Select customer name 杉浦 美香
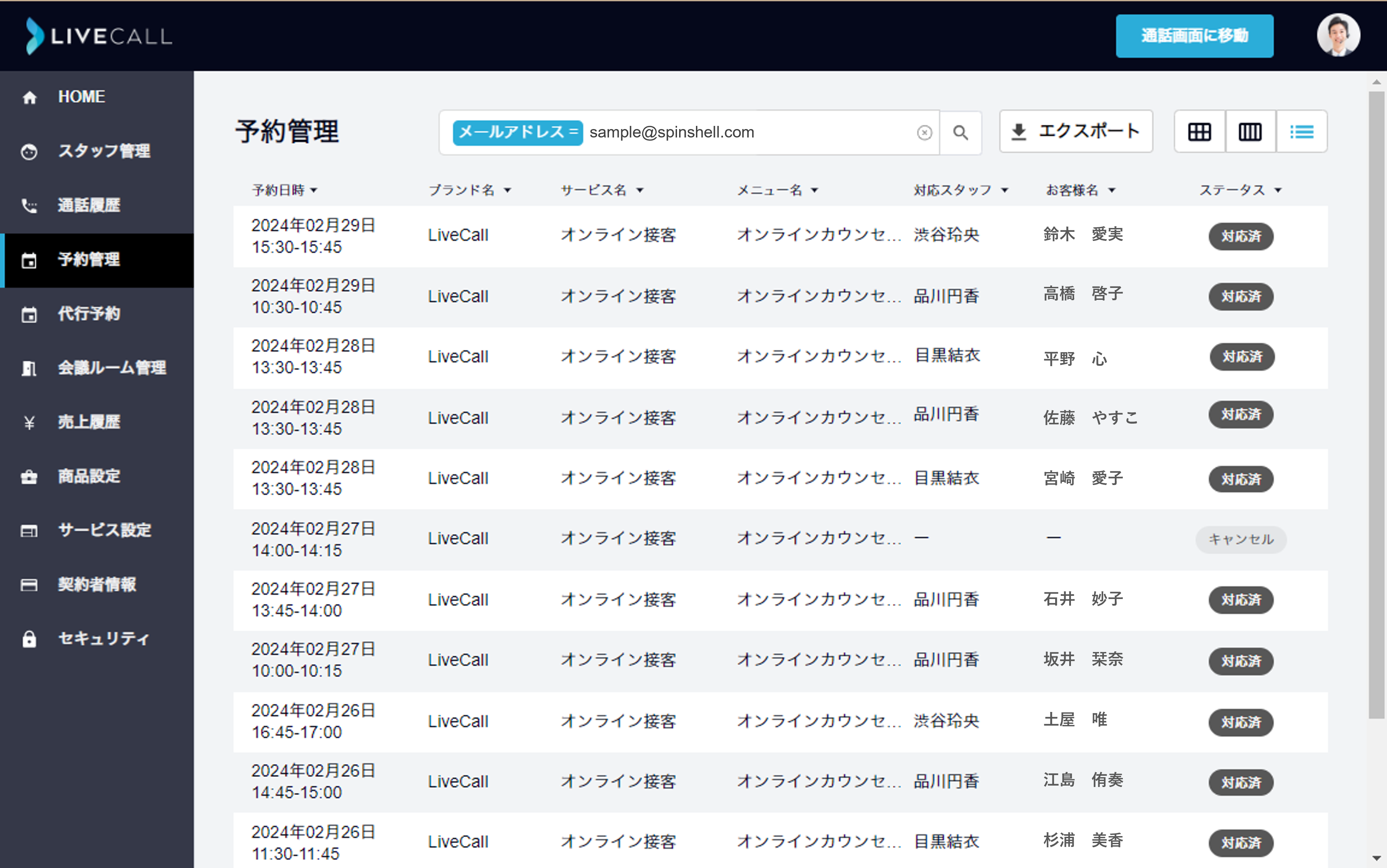Viewport: 1387px width, 868px height. point(1083,841)
